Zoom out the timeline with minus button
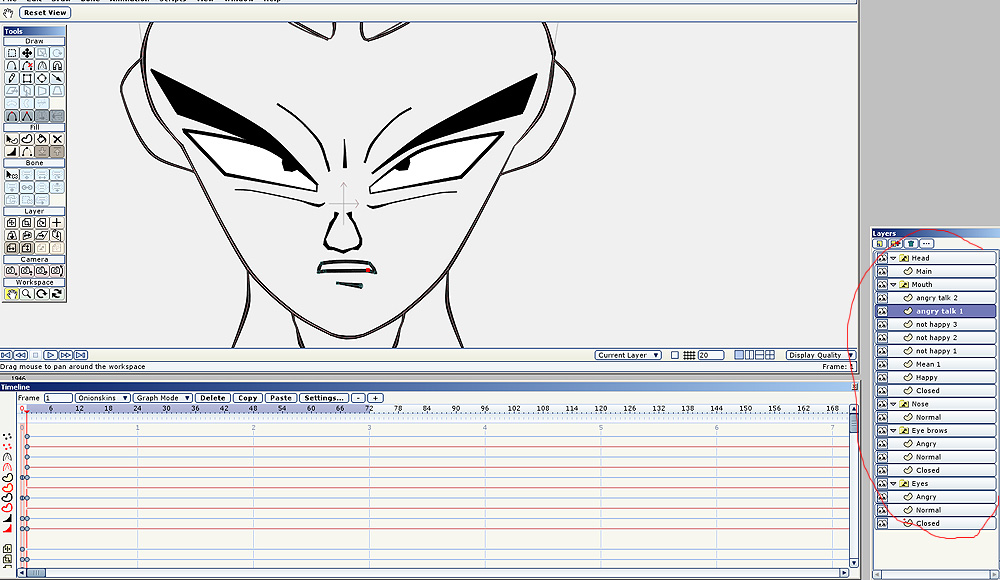Viewport: 1000px width, 580px height. pos(358,398)
